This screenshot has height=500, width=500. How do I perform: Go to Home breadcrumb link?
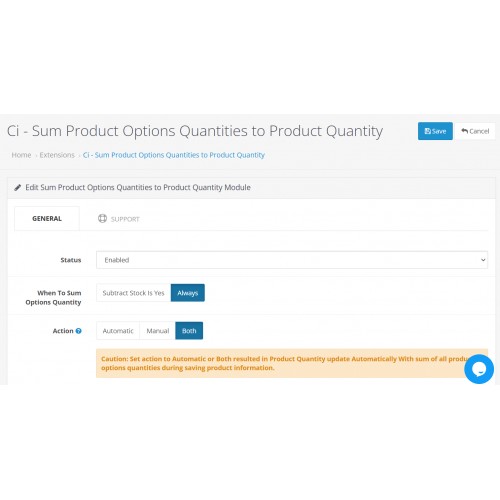click(21, 155)
